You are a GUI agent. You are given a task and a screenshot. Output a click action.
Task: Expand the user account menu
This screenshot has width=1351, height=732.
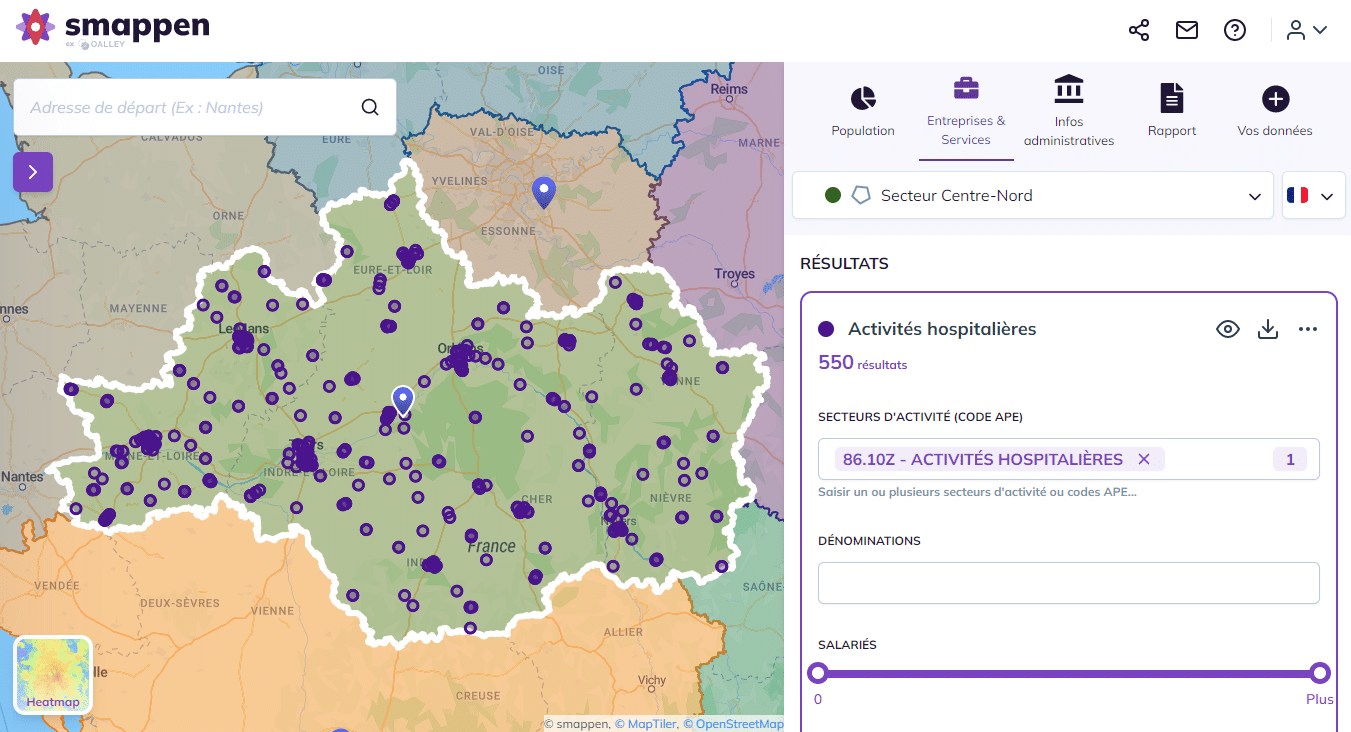pos(1305,30)
